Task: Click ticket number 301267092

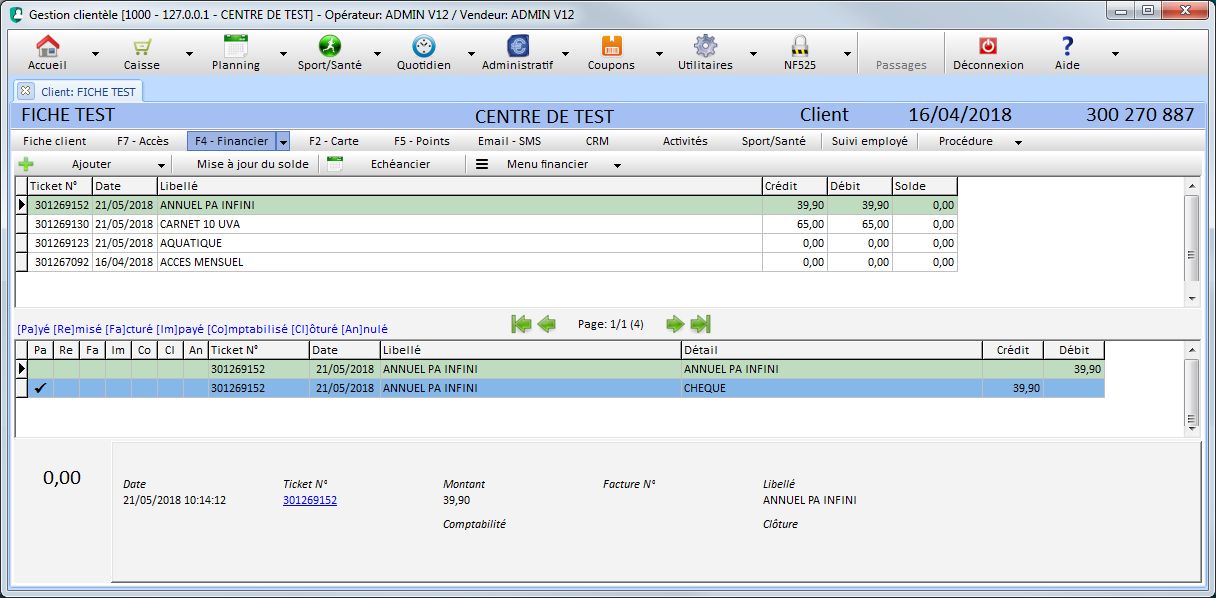Action: pos(62,262)
